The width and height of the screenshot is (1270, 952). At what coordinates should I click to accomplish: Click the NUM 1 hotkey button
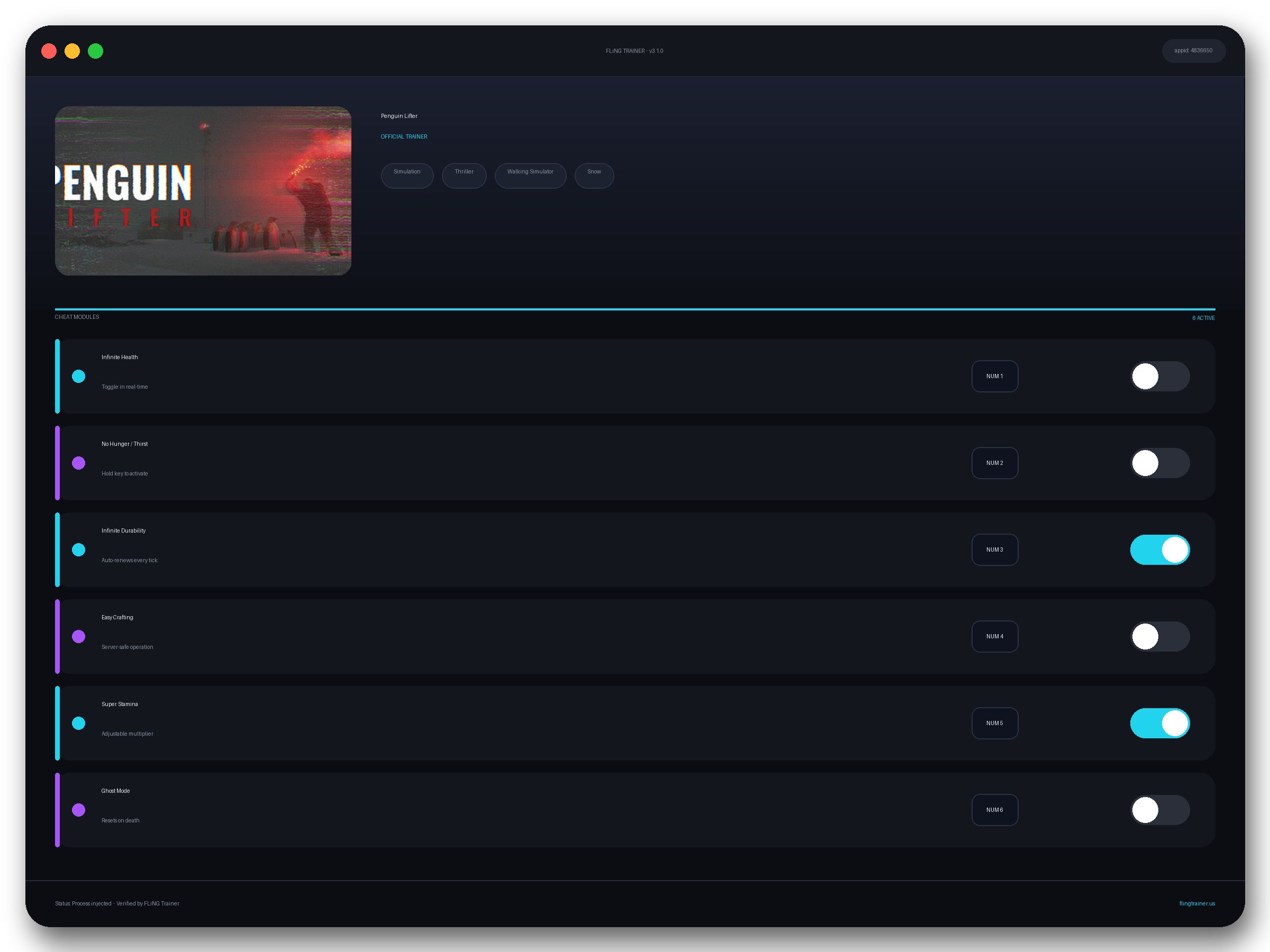[994, 377]
